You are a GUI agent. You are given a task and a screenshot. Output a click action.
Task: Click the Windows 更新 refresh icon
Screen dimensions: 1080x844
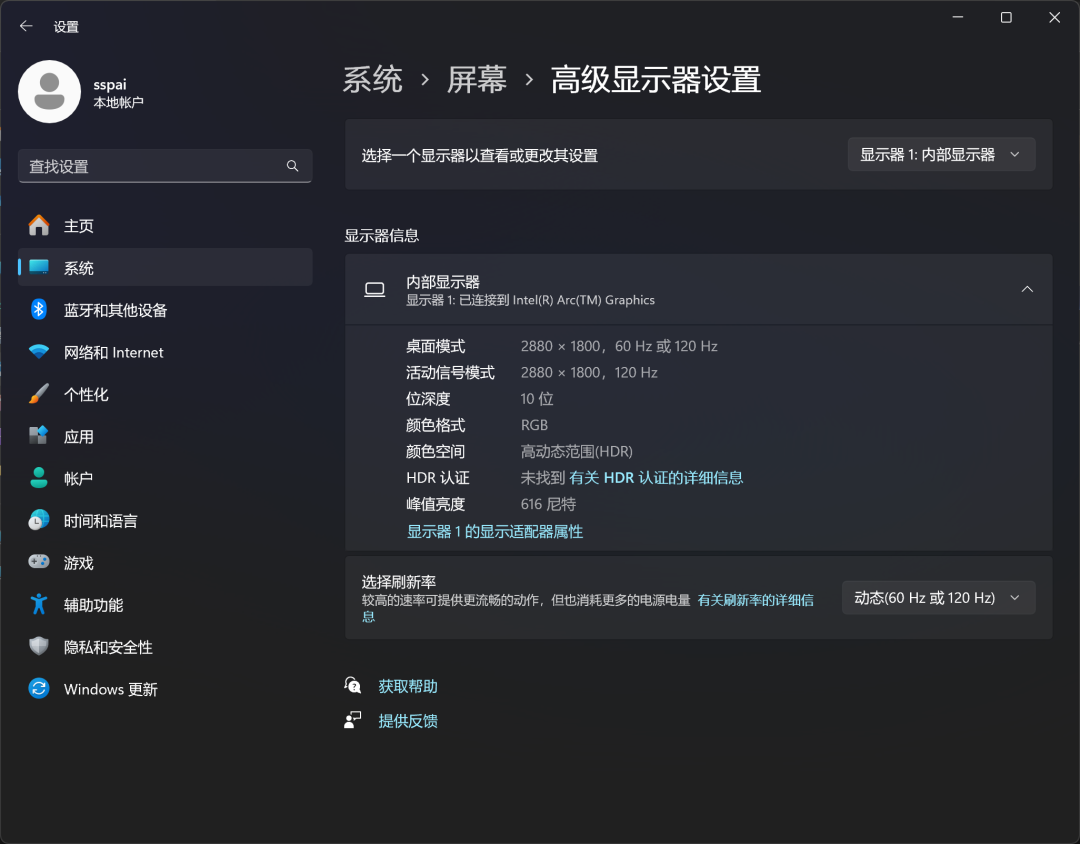(x=39, y=688)
